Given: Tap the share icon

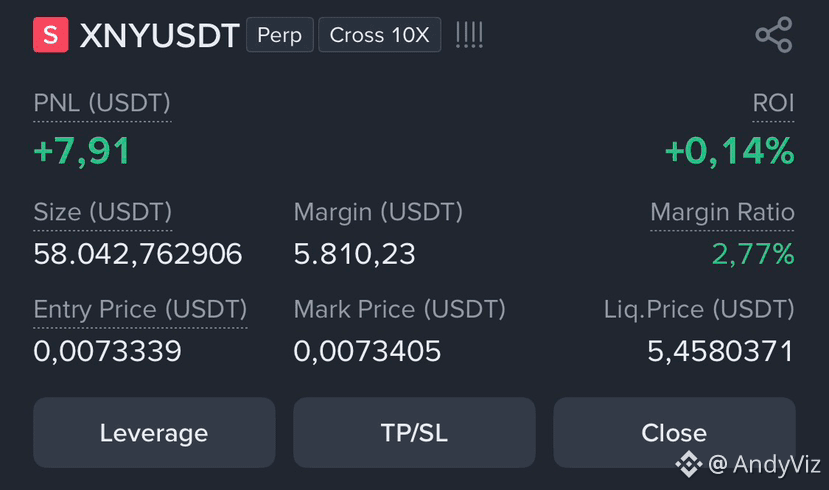Looking at the screenshot, I should pos(774,35).
